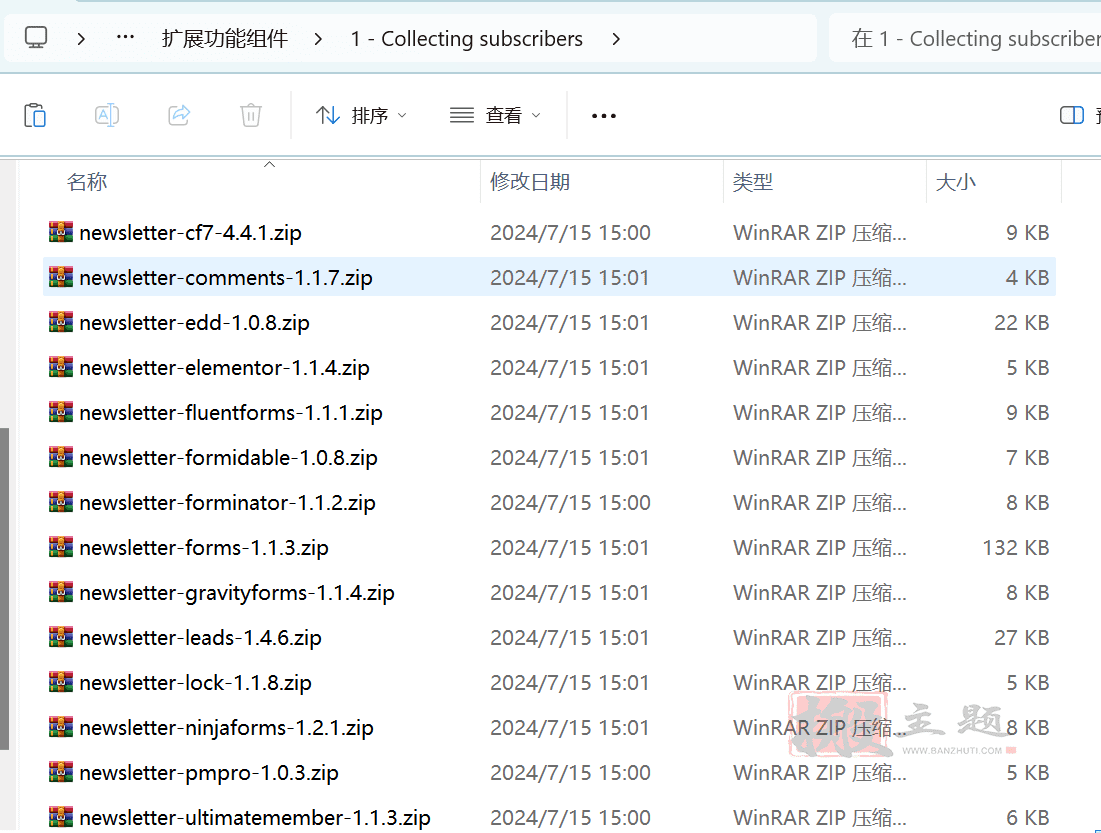Expand chevron after 扩展功能组件 breadcrumb
The width and height of the screenshot is (1101, 833).
[x=318, y=39]
